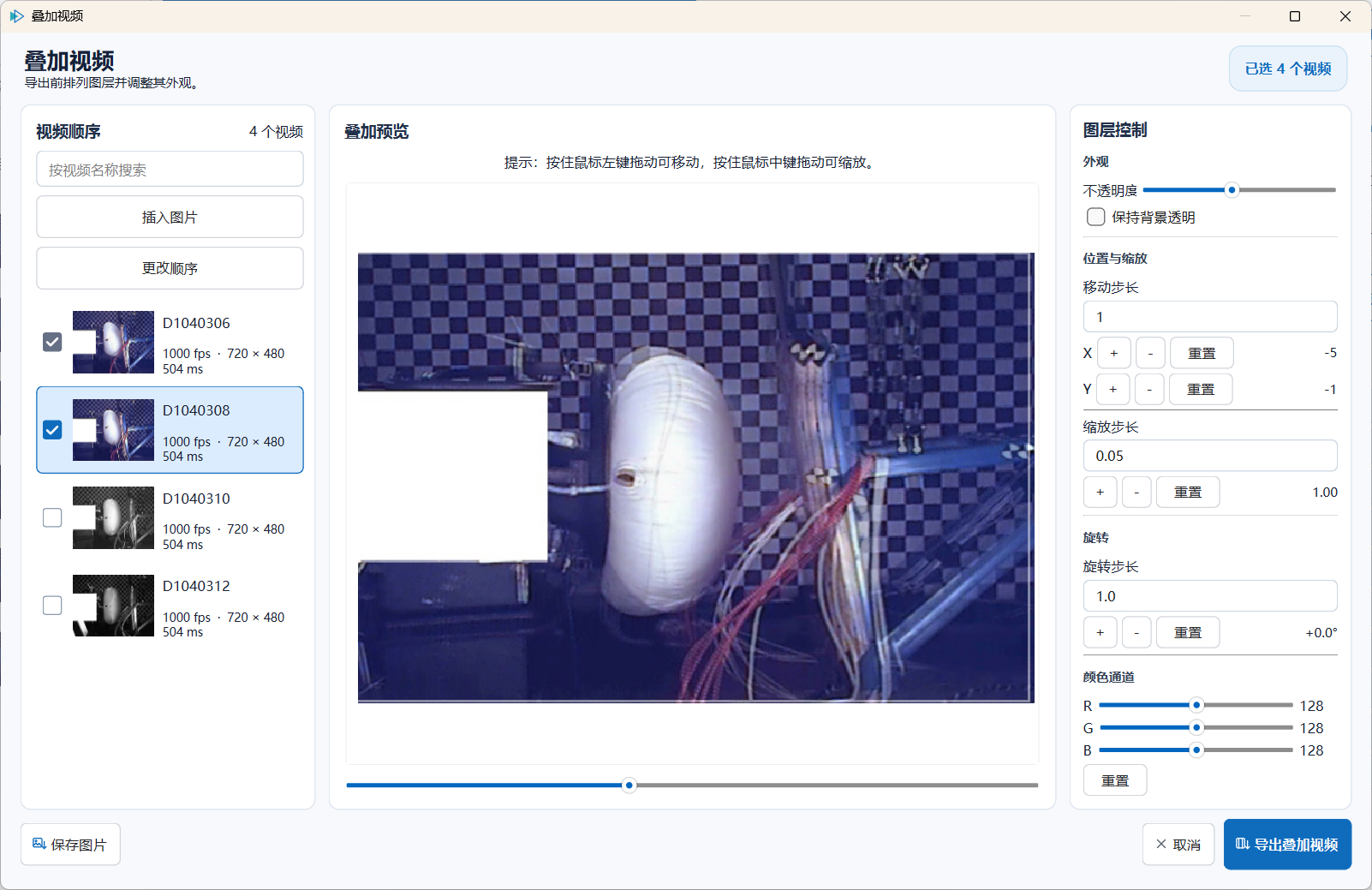The height and width of the screenshot is (890, 1372).
Task: Click the 移动步长 input field
Action: pyautogui.click(x=1210, y=317)
